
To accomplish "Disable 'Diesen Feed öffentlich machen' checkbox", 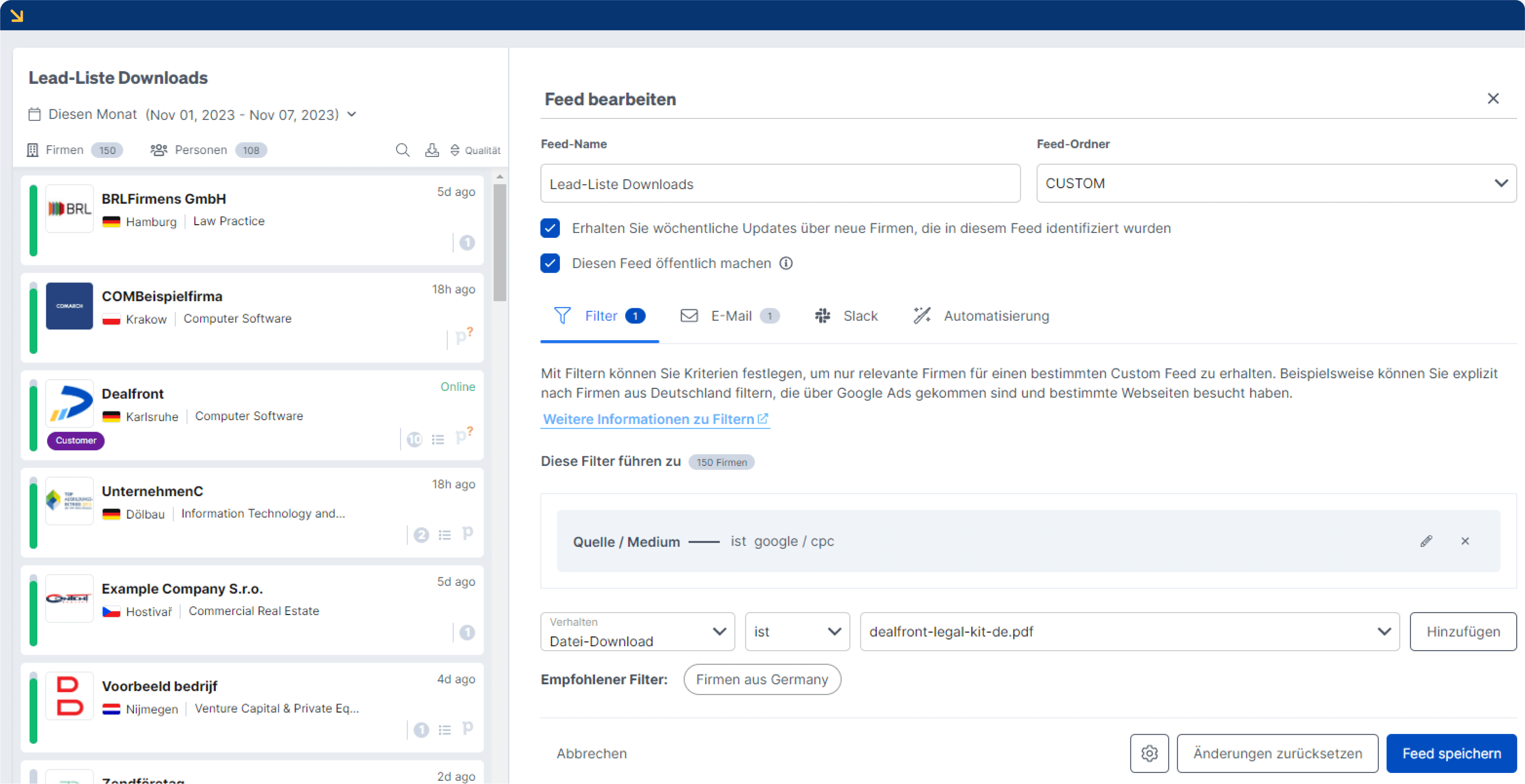I will 550,263.
